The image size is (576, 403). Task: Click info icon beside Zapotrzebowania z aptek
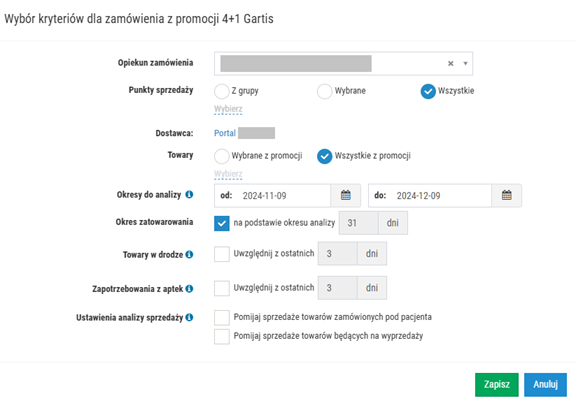click(x=189, y=289)
